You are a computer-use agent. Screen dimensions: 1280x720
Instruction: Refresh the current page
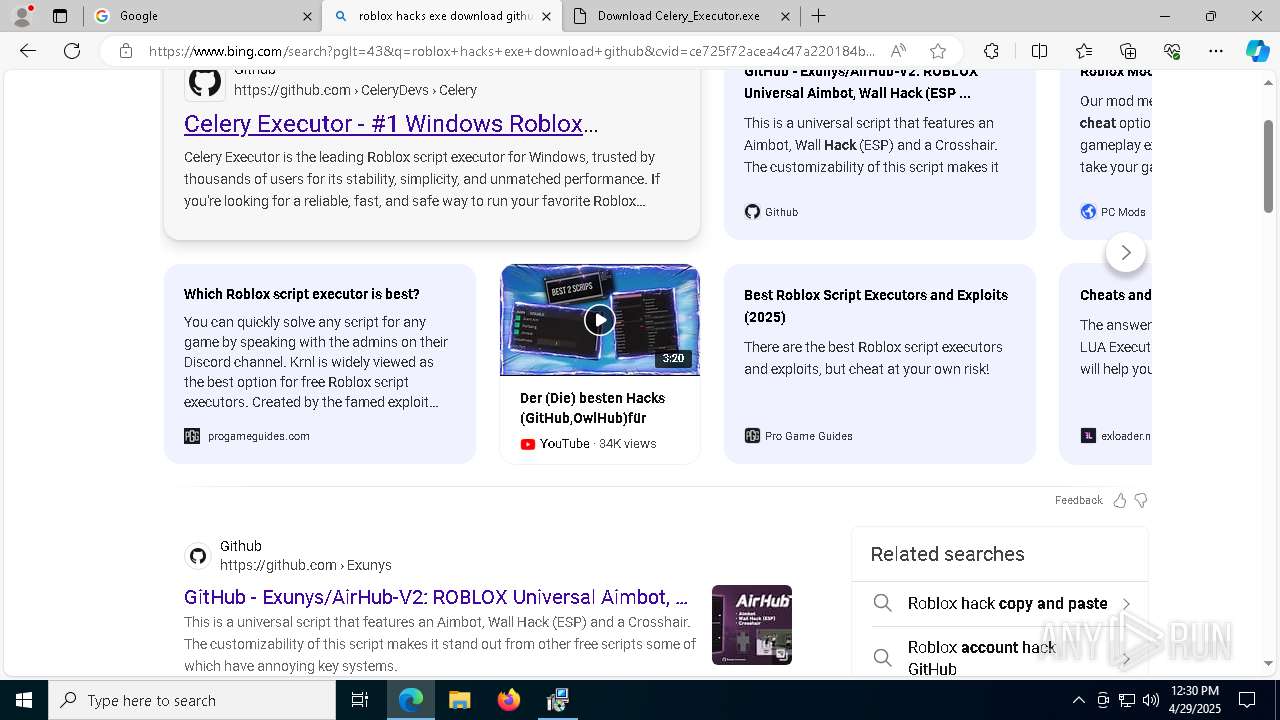coord(72,51)
